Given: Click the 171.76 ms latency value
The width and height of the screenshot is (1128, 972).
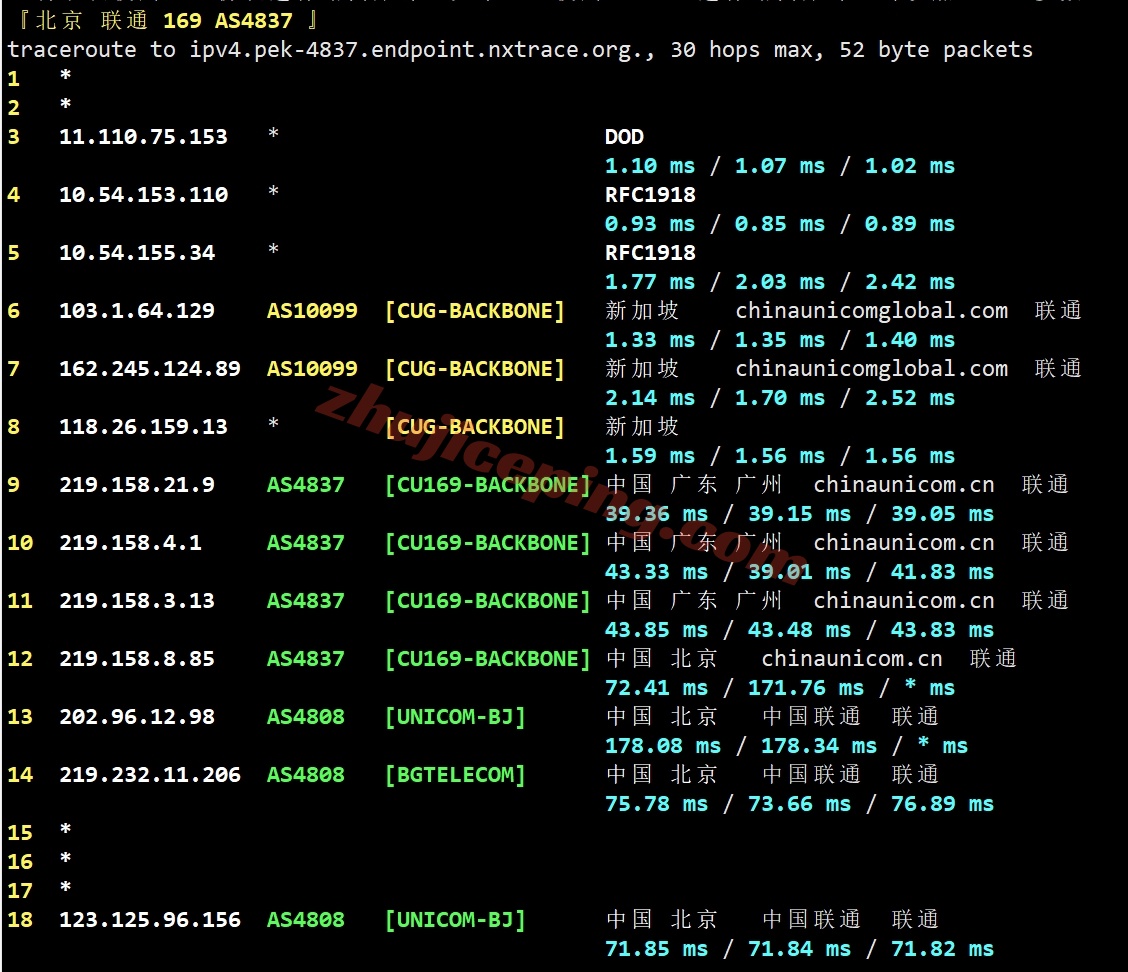Looking at the screenshot, I should pyautogui.click(x=806, y=688).
